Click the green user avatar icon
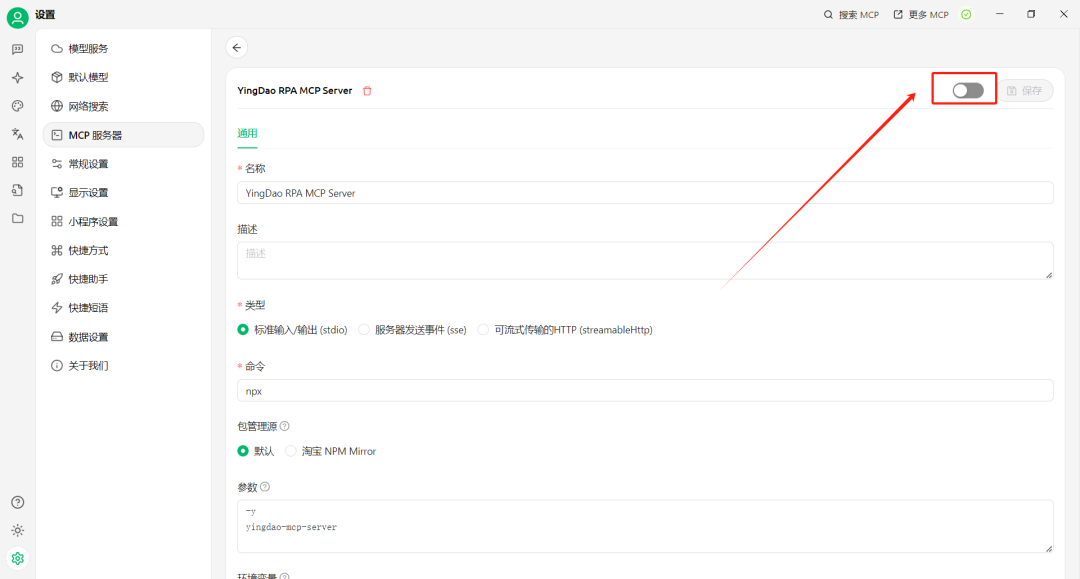This screenshot has width=1080, height=579. pos(17,17)
